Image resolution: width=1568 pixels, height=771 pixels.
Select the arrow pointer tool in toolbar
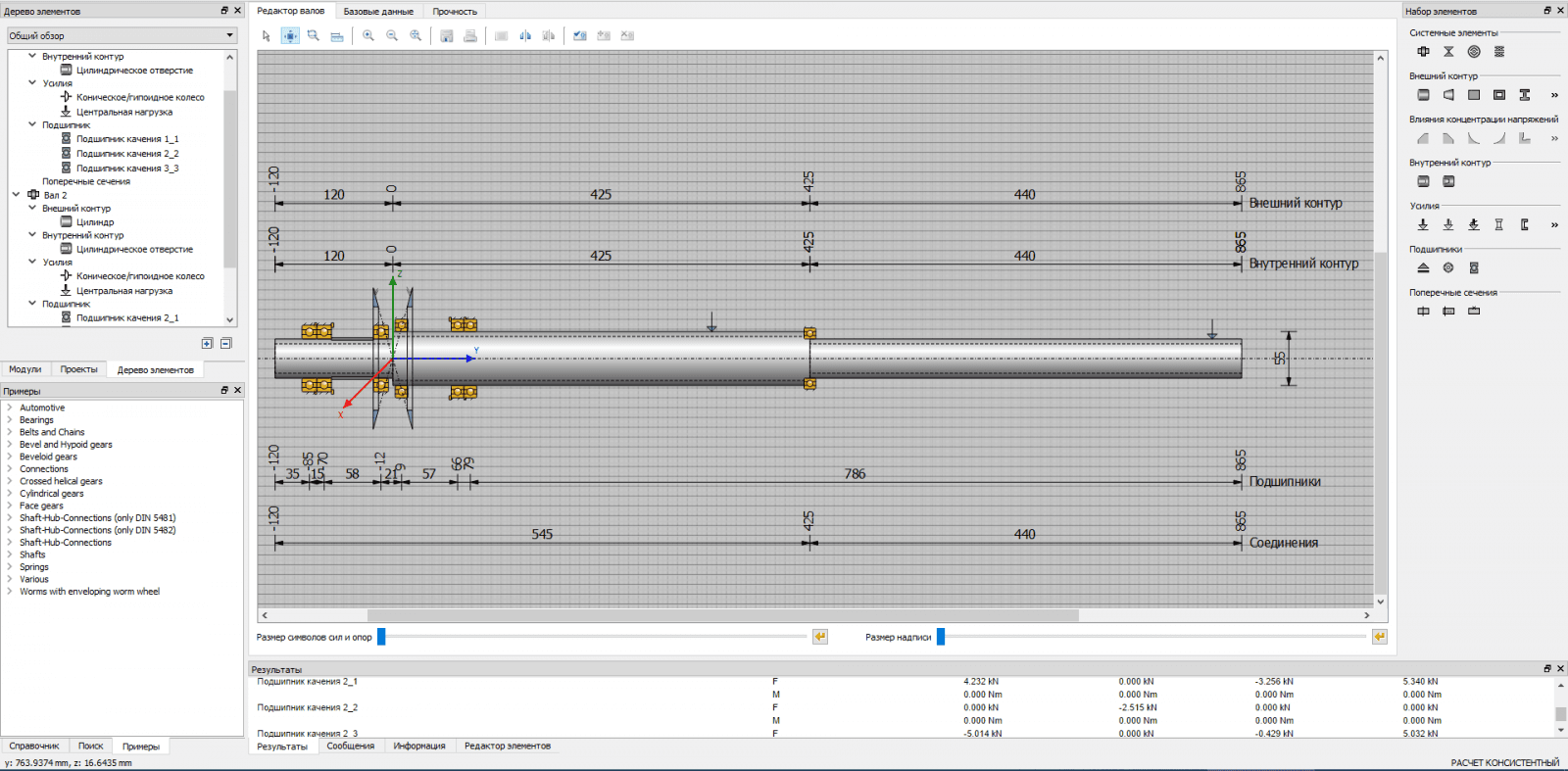point(266,35)
